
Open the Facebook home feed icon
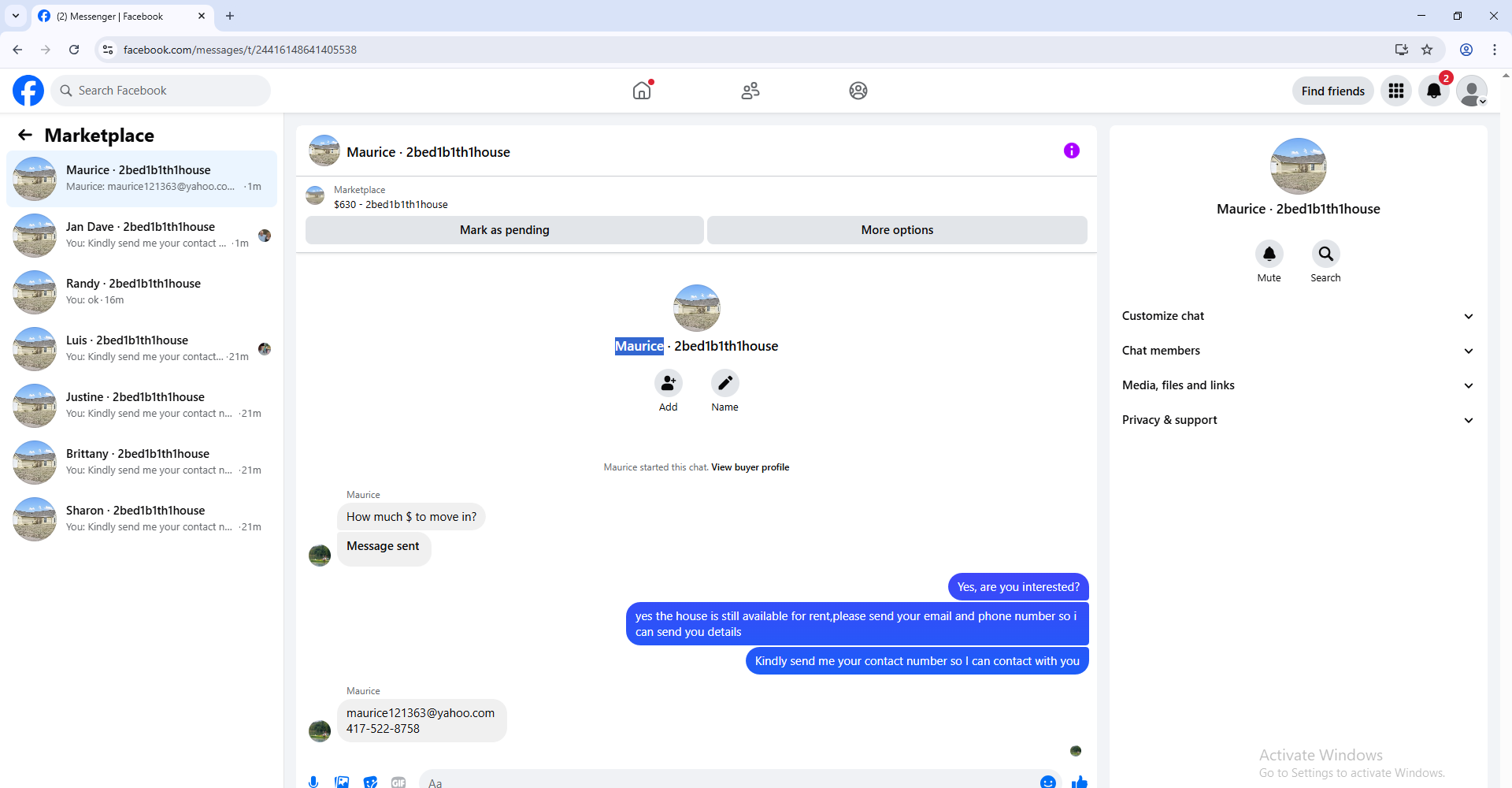[x=642, y=91]
